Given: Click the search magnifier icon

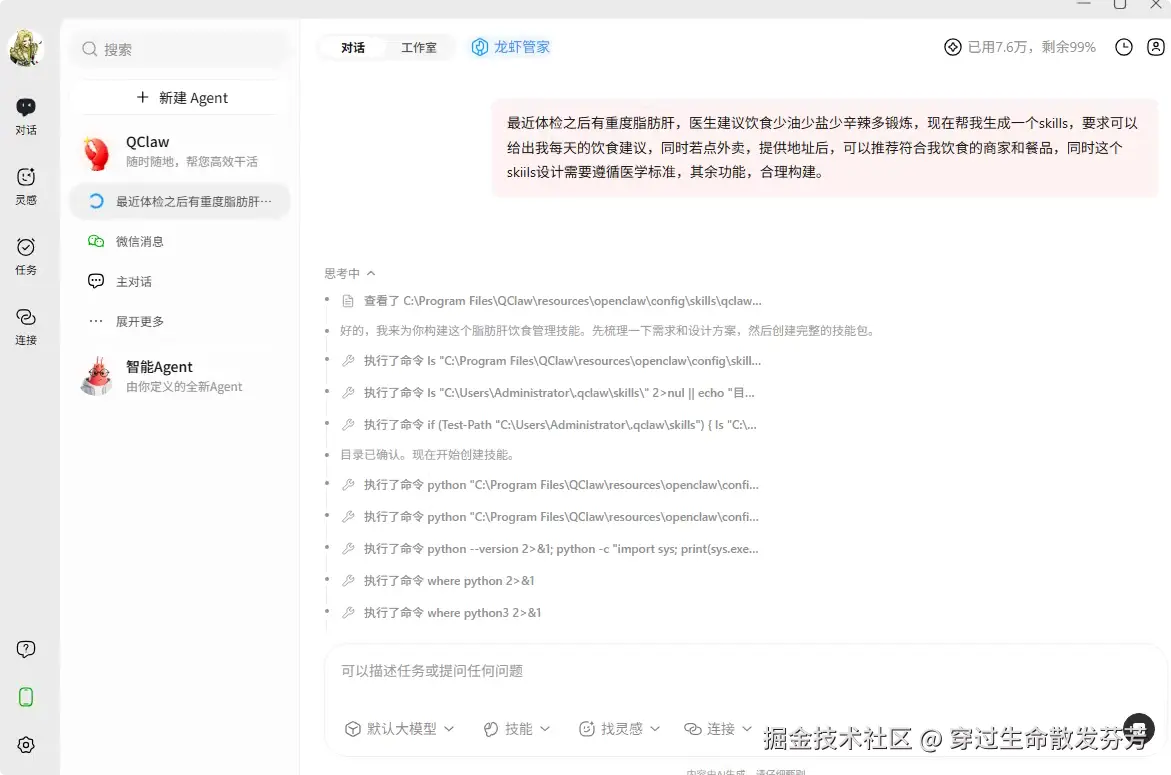Looking at the screenshot, I should tap(90, 49).
